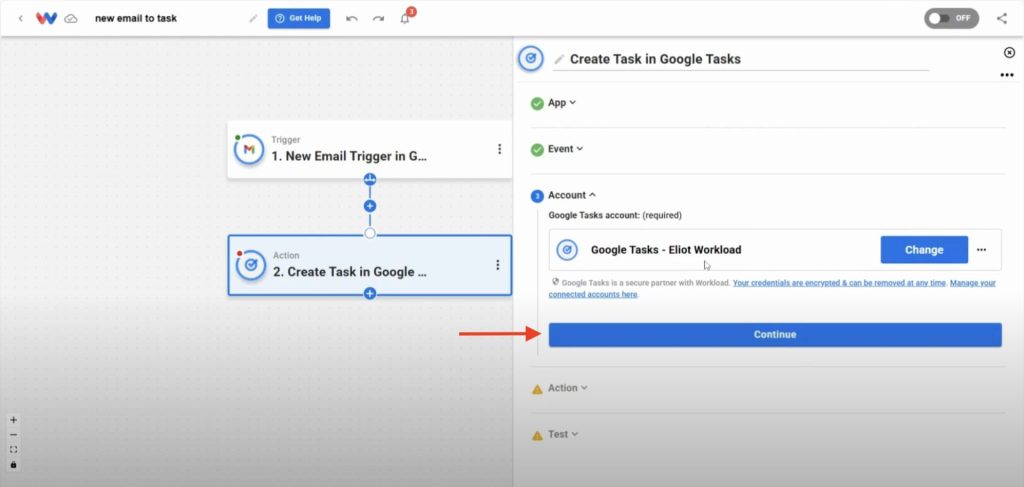Select the New Email Trigger node
1024x487 pixels.
[x=370, y=149]
